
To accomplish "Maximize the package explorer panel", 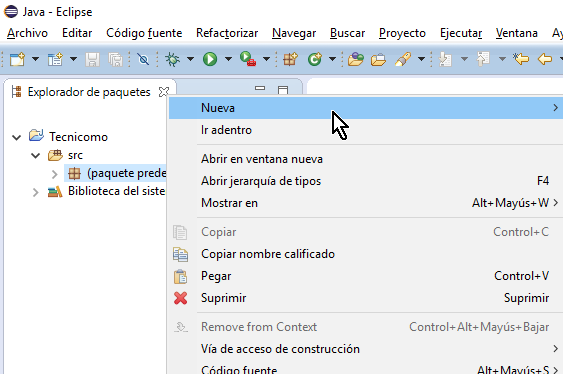I will point(283,90).
